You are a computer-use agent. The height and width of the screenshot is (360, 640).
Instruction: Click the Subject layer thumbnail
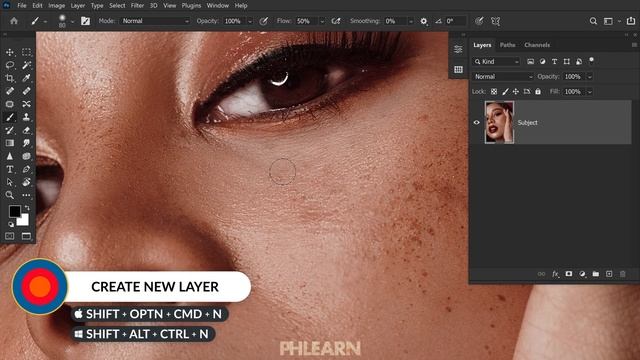click(499, 122)
